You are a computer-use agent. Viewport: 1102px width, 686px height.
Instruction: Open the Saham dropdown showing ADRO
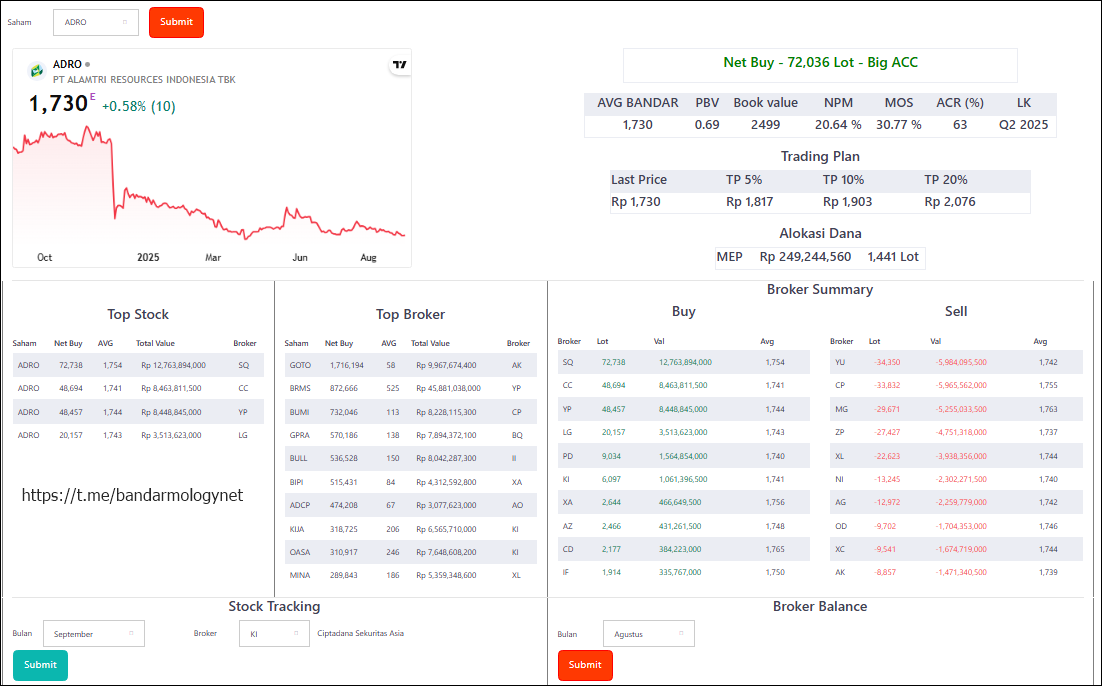(96, 22)
